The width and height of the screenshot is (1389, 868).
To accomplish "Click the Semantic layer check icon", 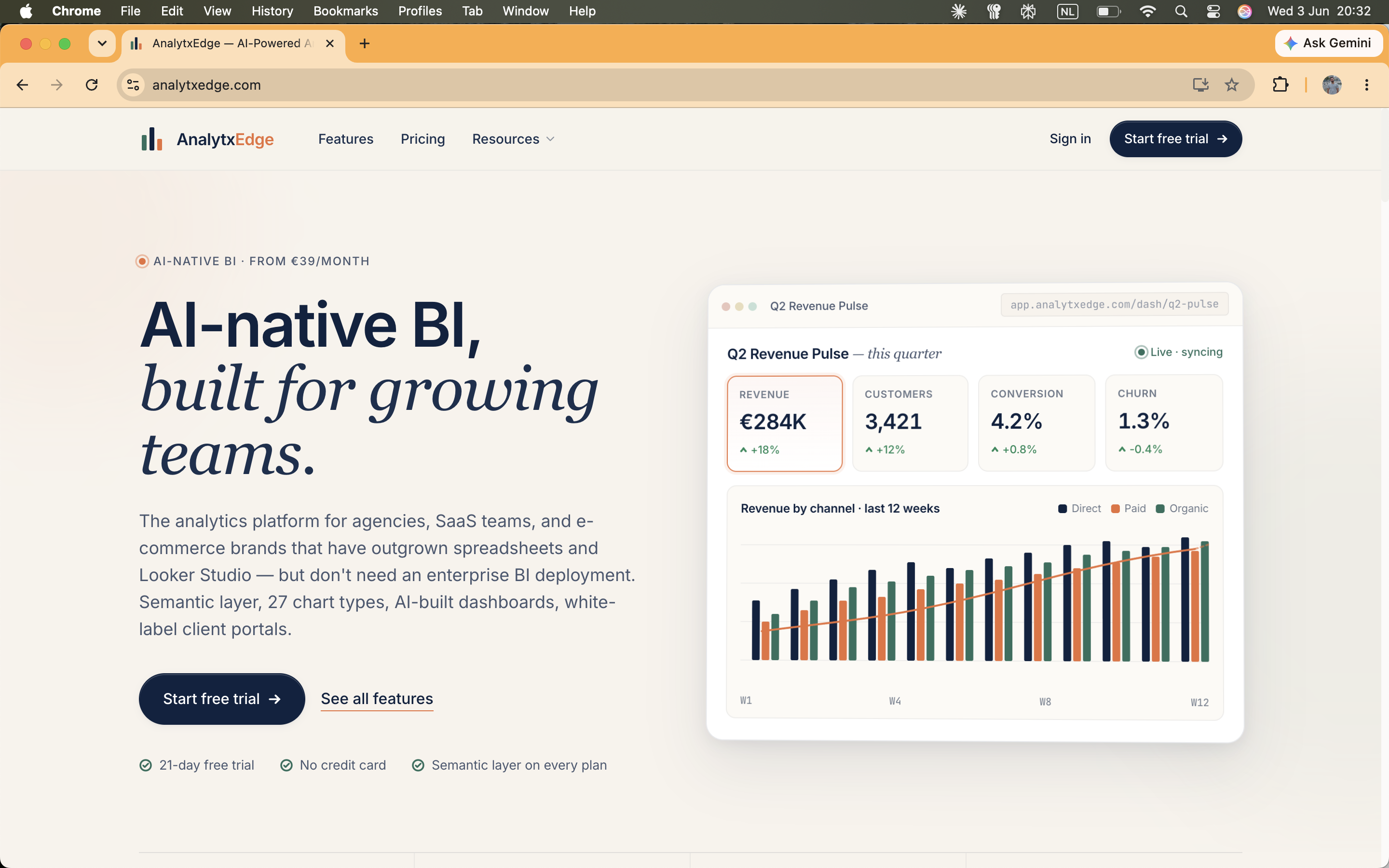I will [419, 765].
